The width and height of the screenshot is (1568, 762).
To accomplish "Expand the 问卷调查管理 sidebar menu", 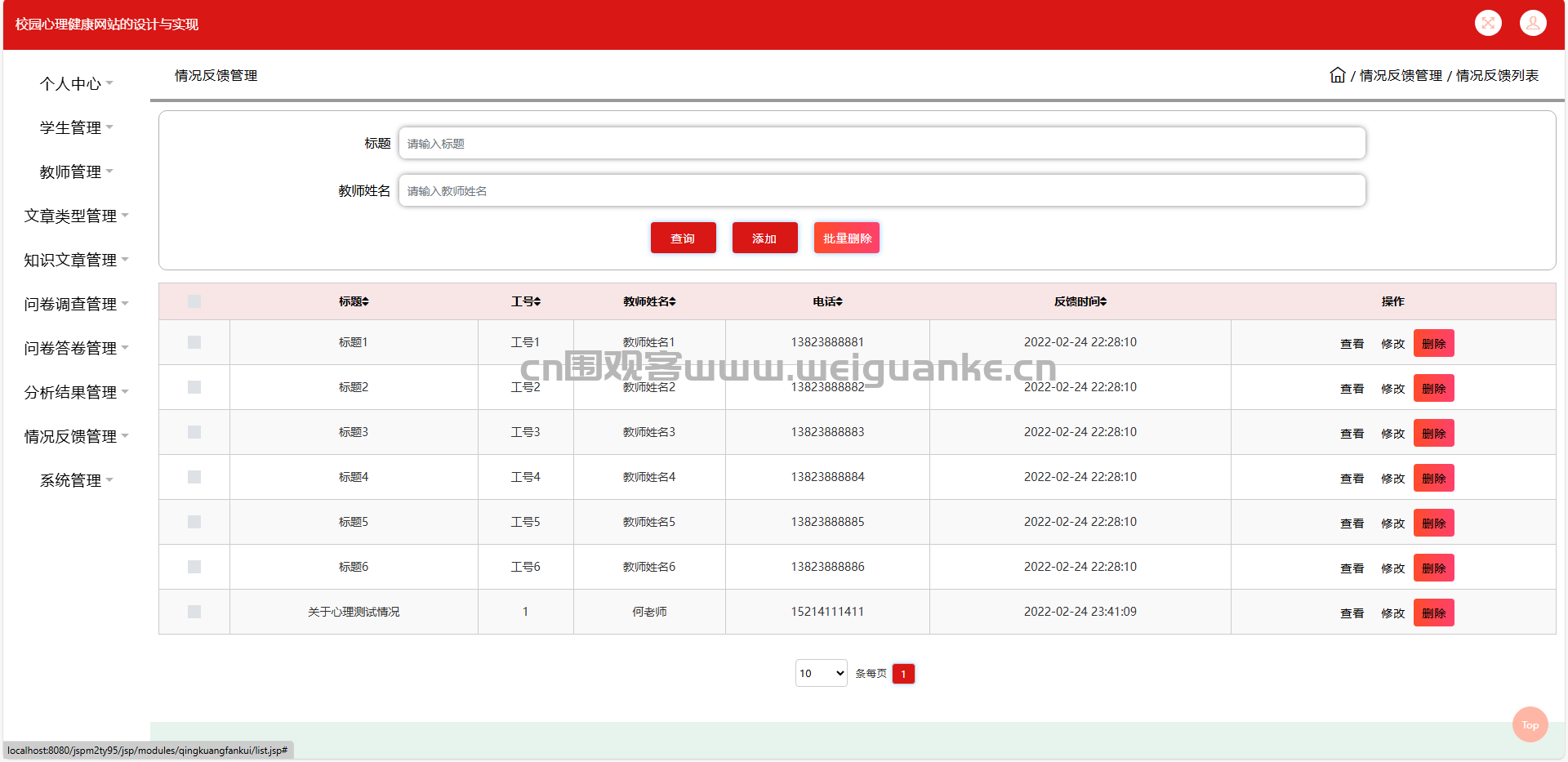I will [x=77, y=304].
